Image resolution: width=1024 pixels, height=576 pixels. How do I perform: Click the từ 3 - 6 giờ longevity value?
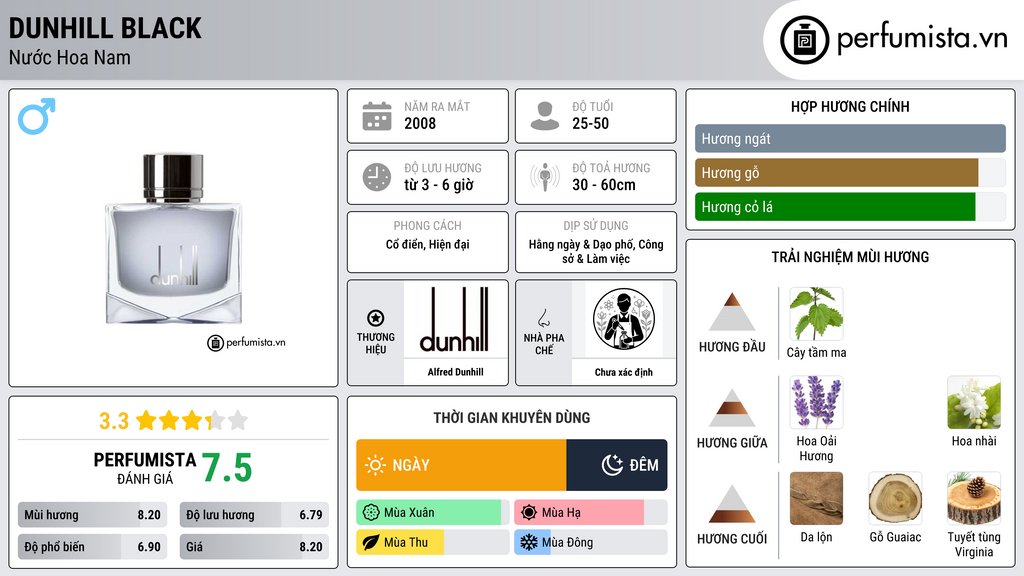click(x=439, y=185)
